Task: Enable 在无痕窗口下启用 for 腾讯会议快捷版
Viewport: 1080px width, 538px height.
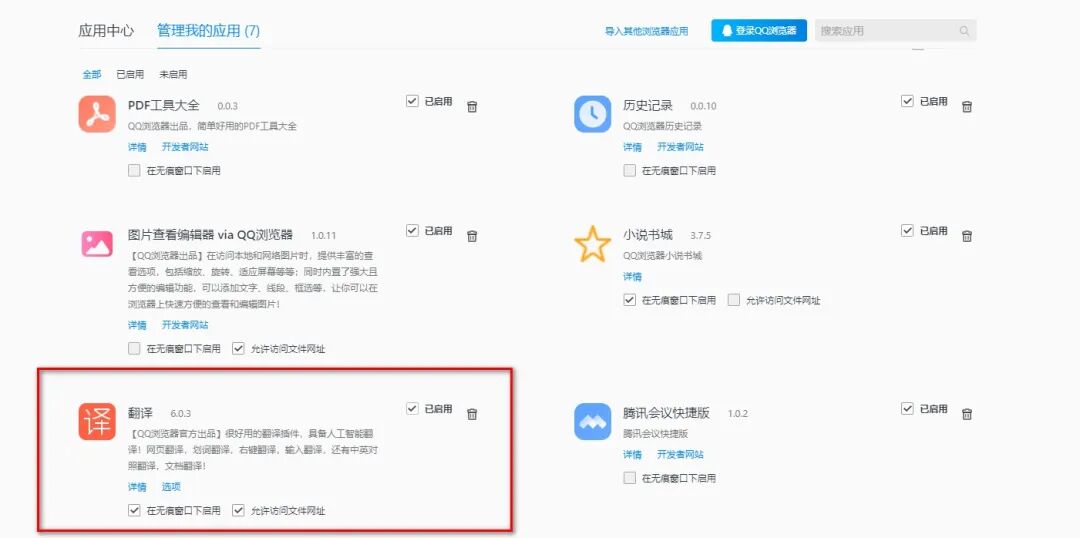Action: coord(630,477)
